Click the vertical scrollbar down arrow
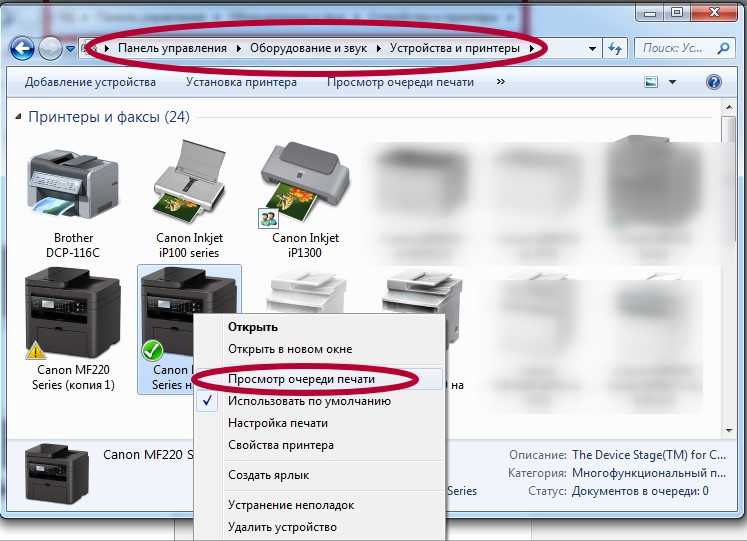Image resolution: width=747 pixels, height=541 pixels. click(728, 431)
